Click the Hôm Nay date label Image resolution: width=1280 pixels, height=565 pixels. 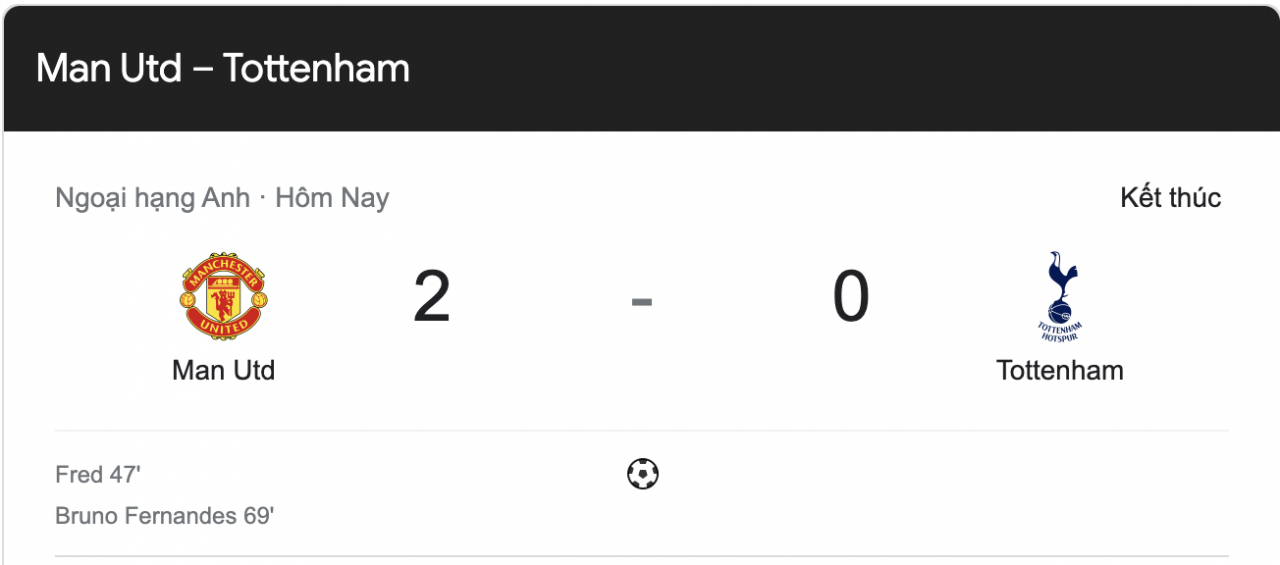tap(332, 198)
